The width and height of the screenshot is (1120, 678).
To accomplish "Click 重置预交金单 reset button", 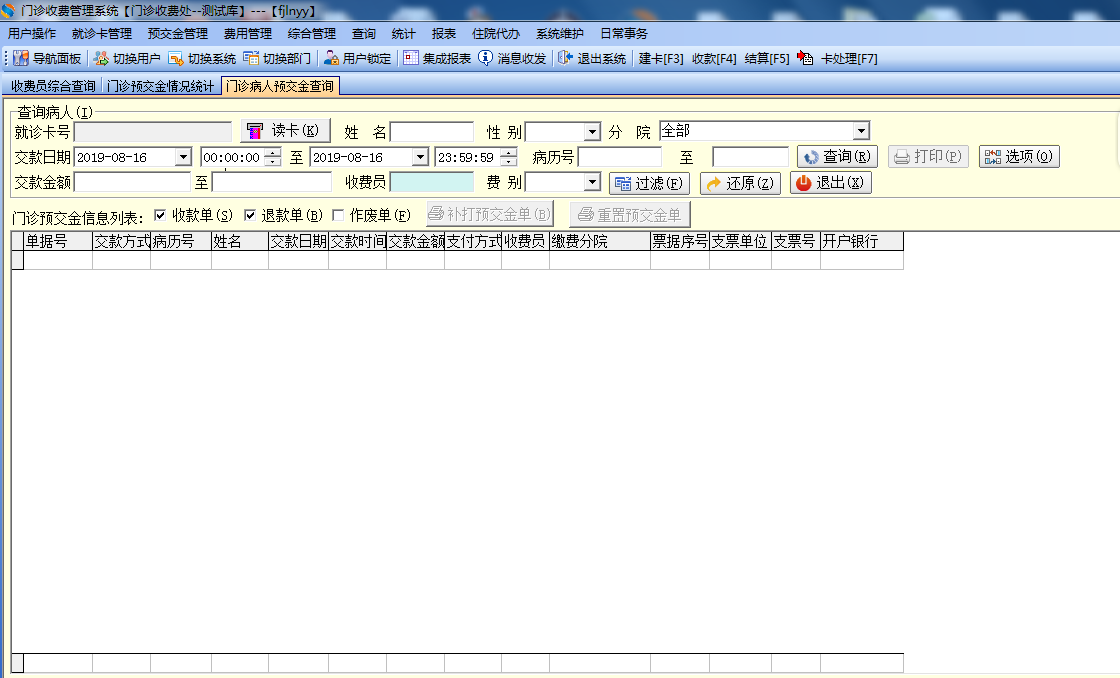I will pos(630,214).
